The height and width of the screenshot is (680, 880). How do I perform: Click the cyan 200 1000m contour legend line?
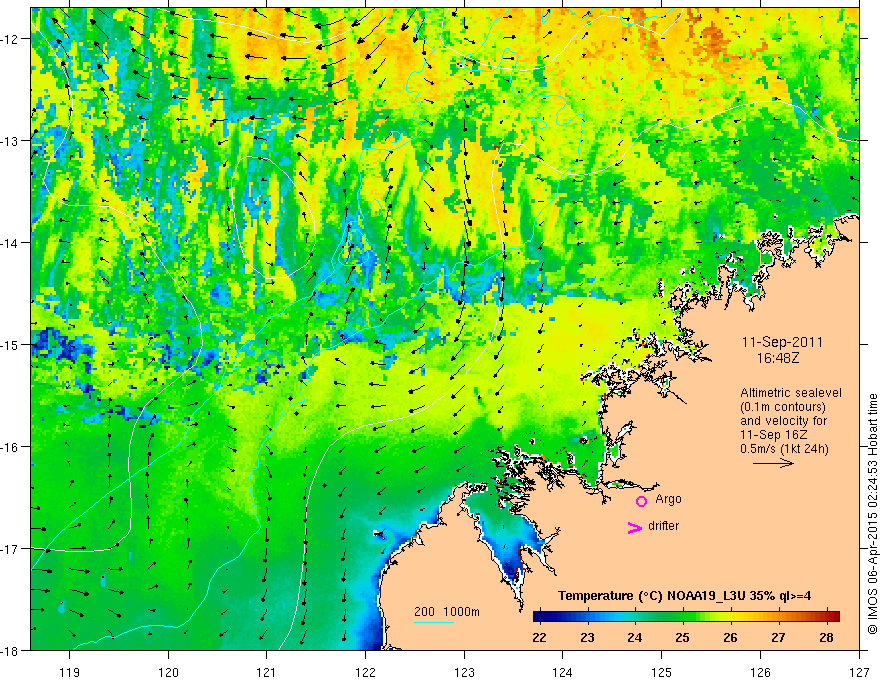(x=434, y=622)
